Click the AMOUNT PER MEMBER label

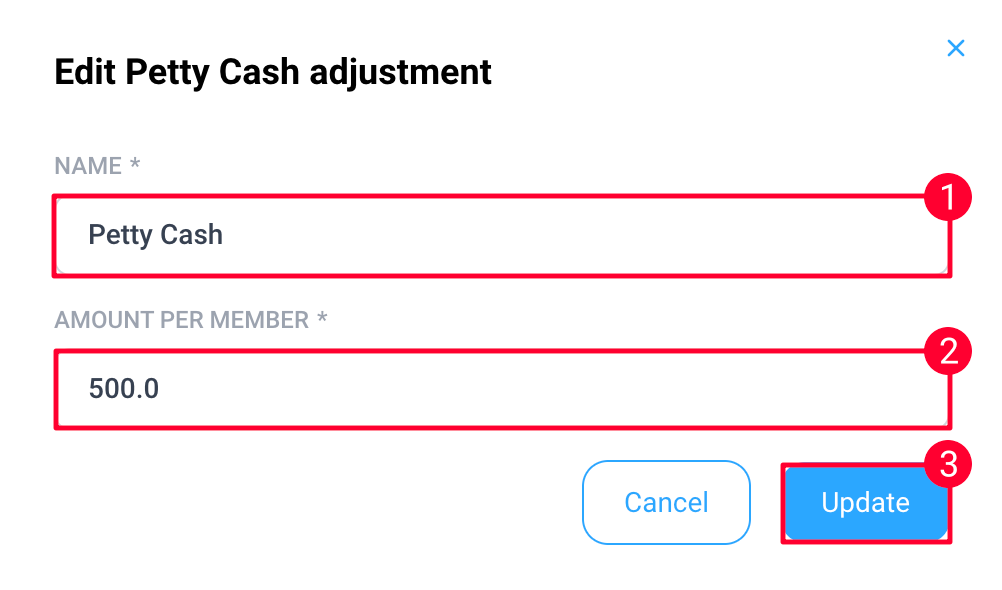point(181,320)
